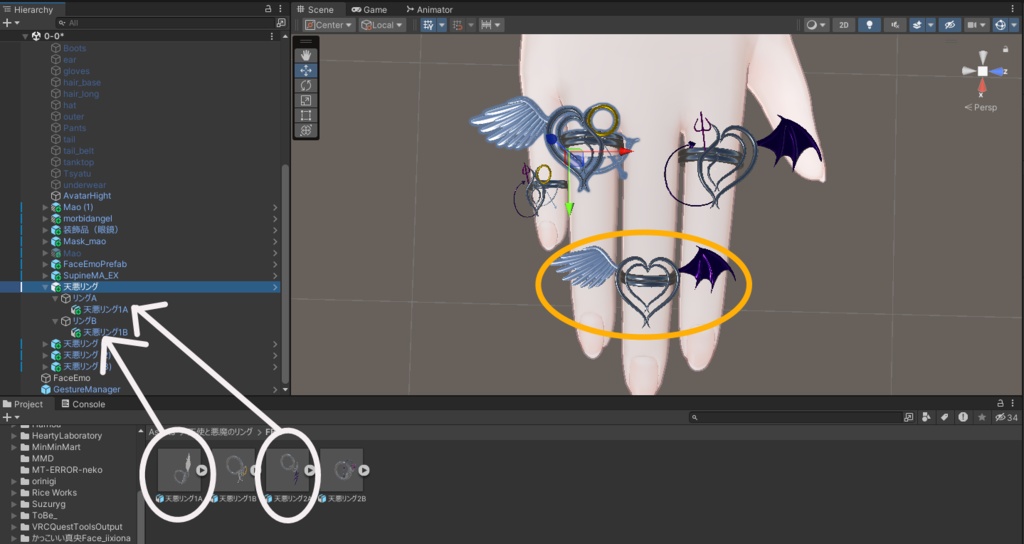Screen dimensions: 1024x544
Task: Open Mask_mao prefab via its arrow
Action: pyautogui.click(x=275, y=241)
